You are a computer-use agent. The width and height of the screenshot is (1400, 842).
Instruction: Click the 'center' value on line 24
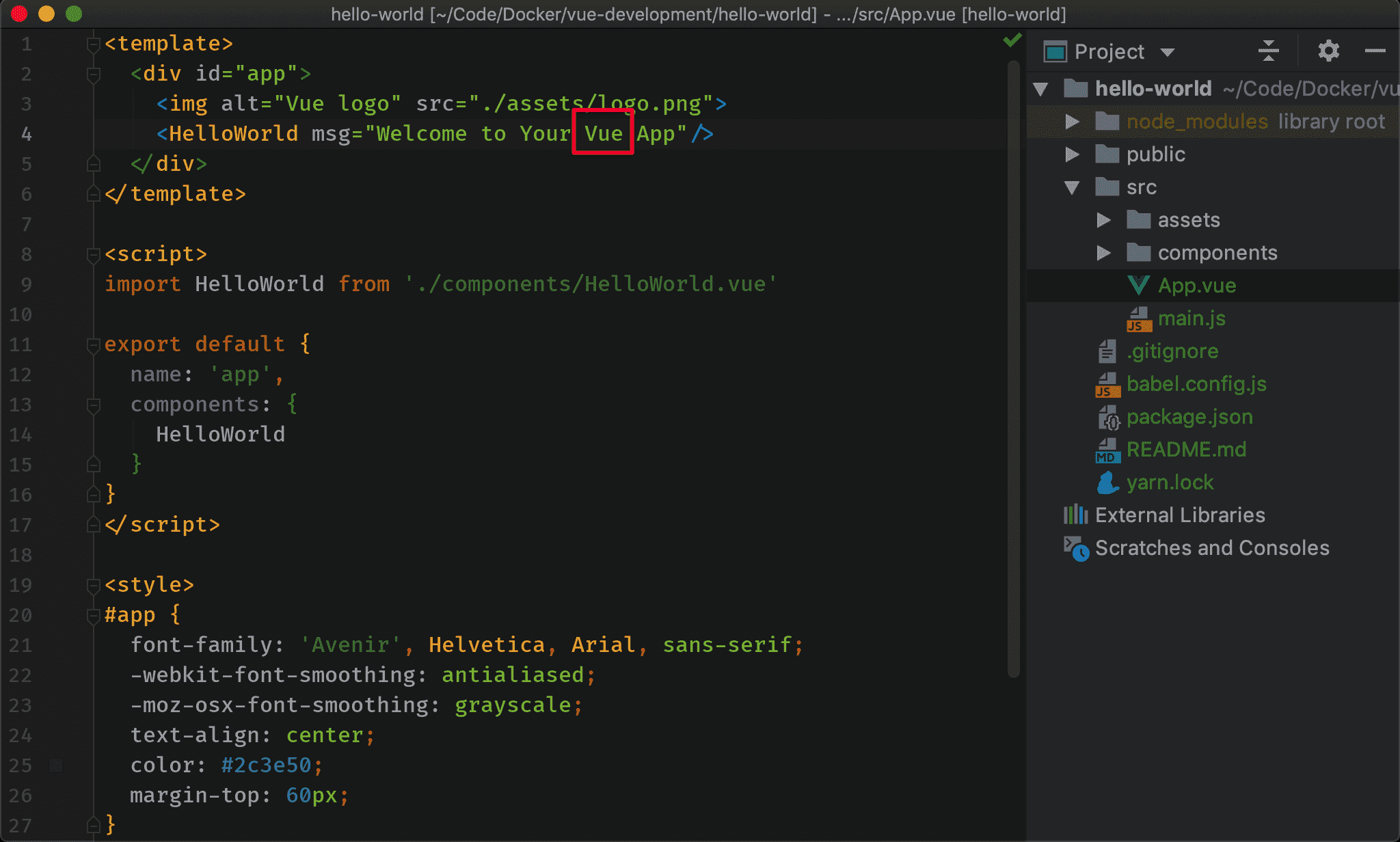[325, 735]
